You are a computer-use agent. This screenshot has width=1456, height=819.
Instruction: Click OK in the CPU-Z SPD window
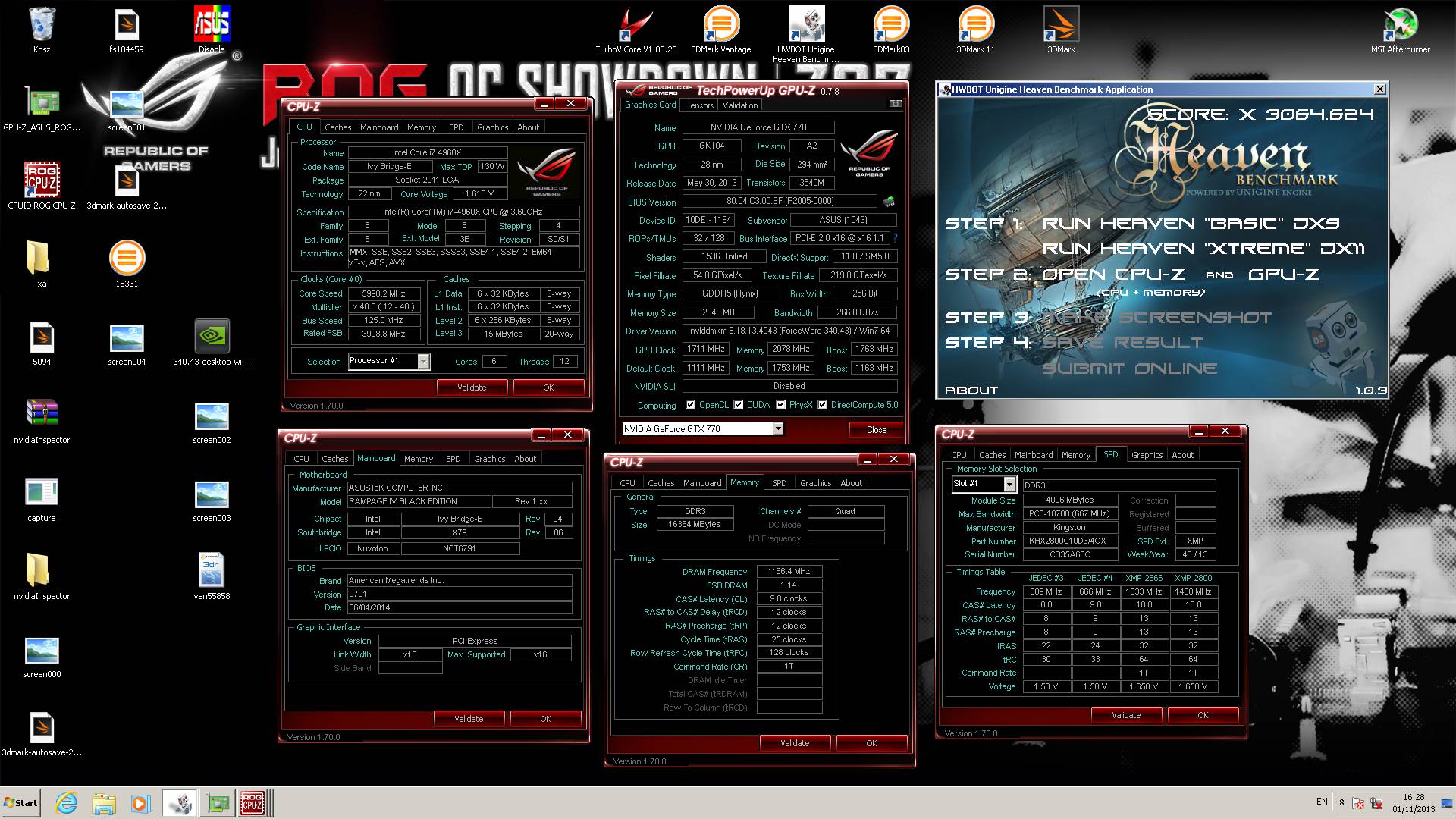[1203, 715]
